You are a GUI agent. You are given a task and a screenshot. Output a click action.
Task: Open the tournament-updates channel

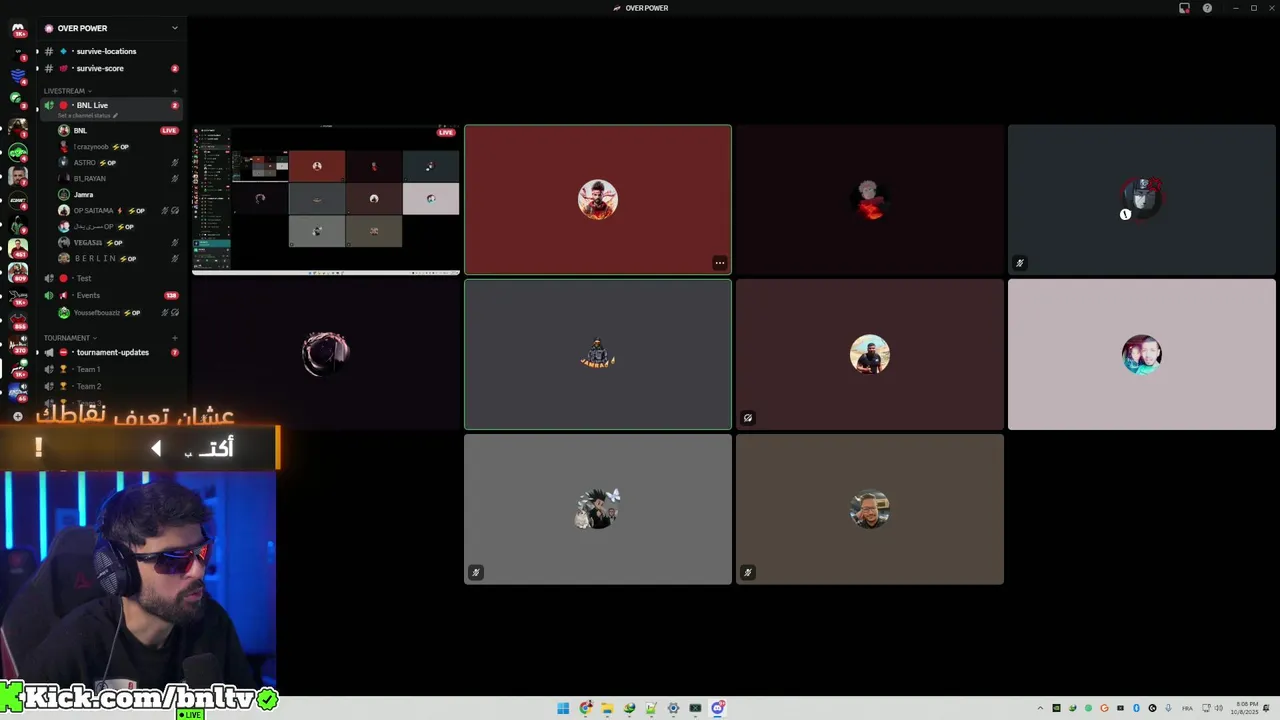(112, 352)
